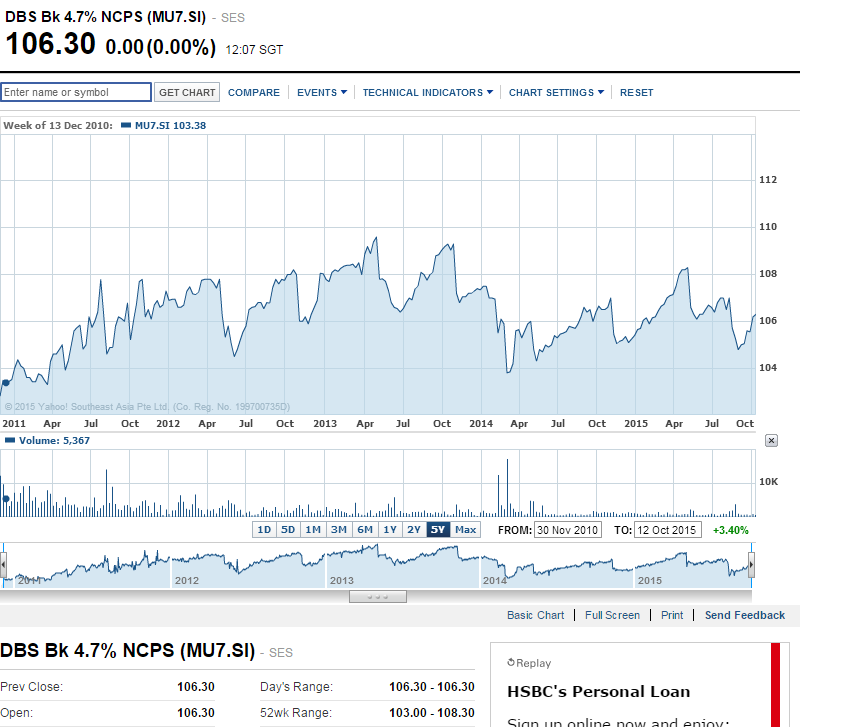Select the 1D time range
The image size is (856, 727).
[264, 530]
